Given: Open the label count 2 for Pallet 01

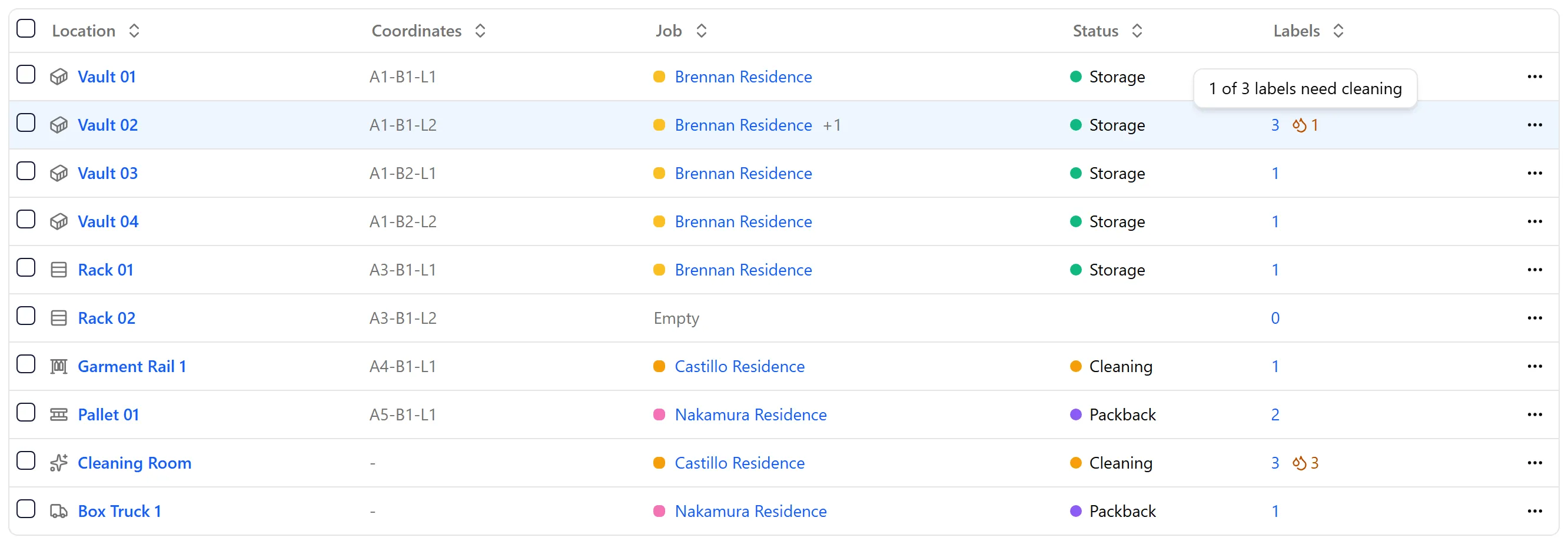Looking at the screenshot, I should (x=1275, y=415).
